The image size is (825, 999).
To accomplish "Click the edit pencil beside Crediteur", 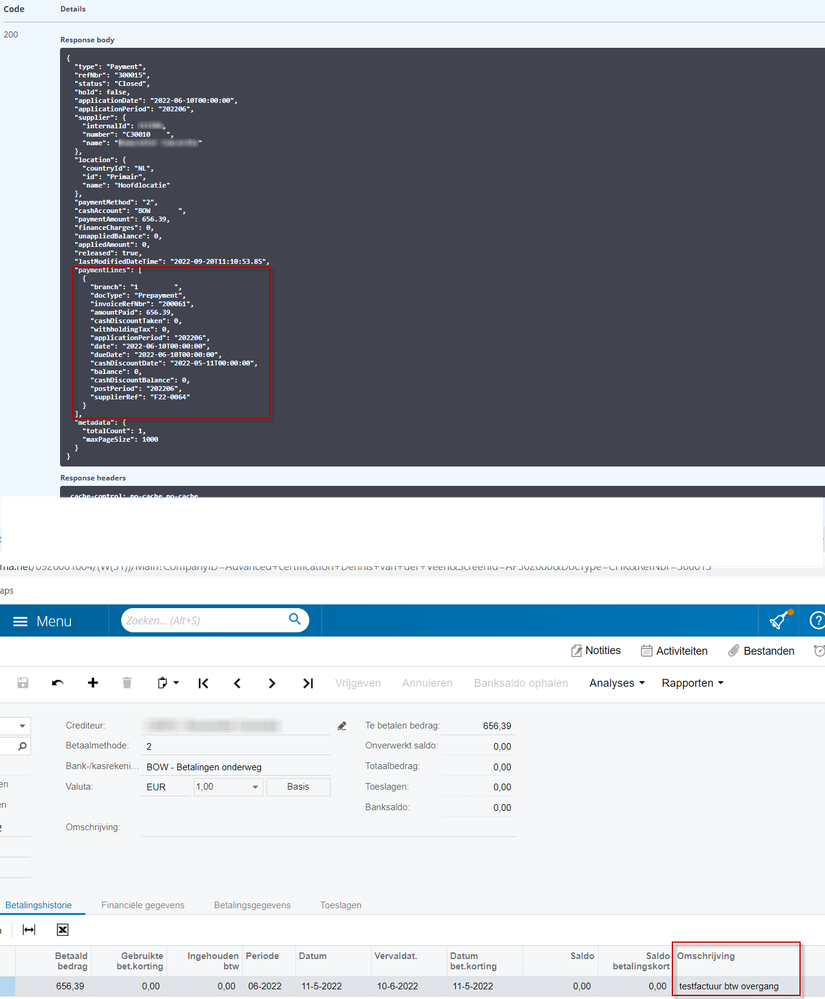I will (x=342, y=726).
